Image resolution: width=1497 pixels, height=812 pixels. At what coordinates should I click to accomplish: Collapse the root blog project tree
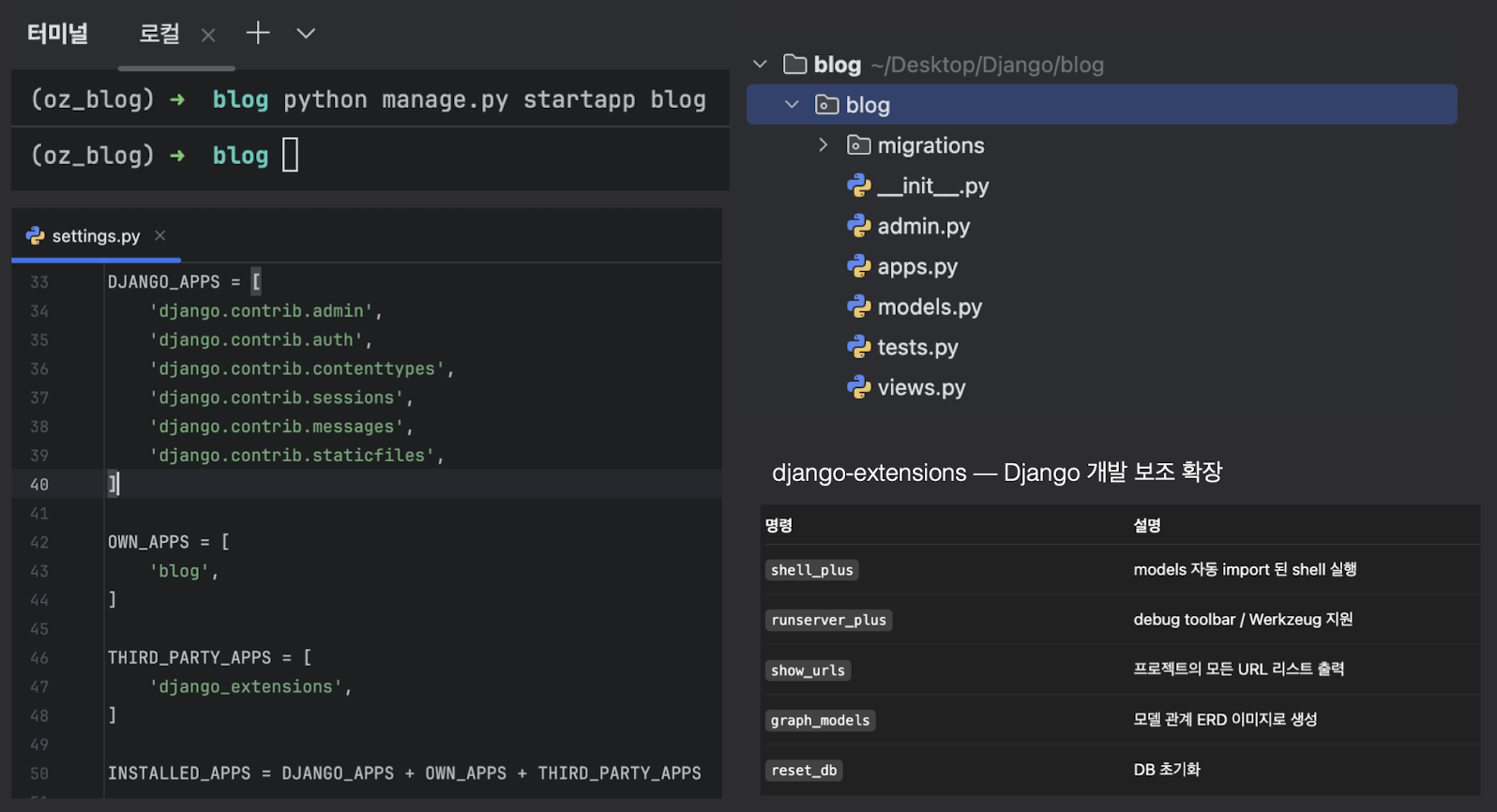[x=760, y=65]
